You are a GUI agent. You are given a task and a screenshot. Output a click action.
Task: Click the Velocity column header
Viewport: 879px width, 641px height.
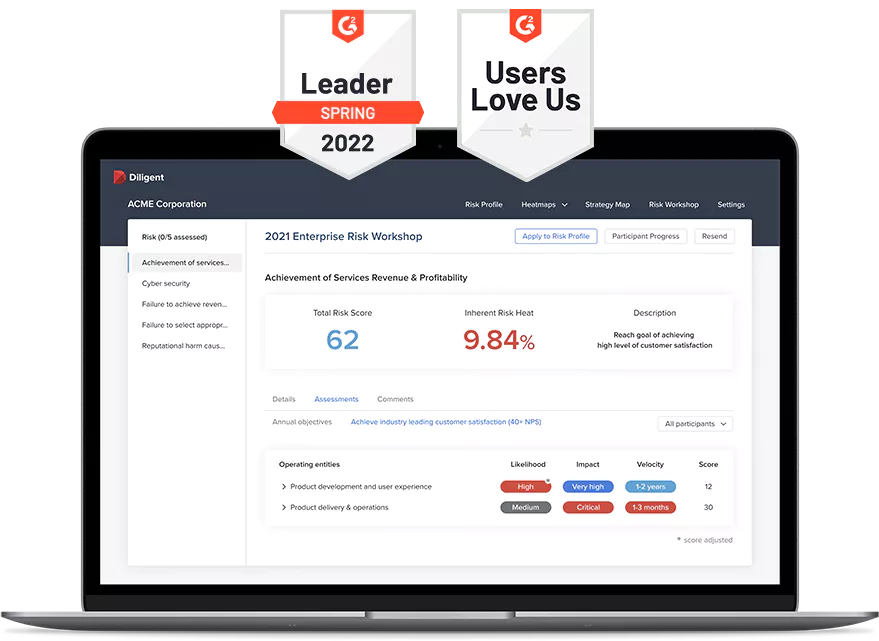650,464
